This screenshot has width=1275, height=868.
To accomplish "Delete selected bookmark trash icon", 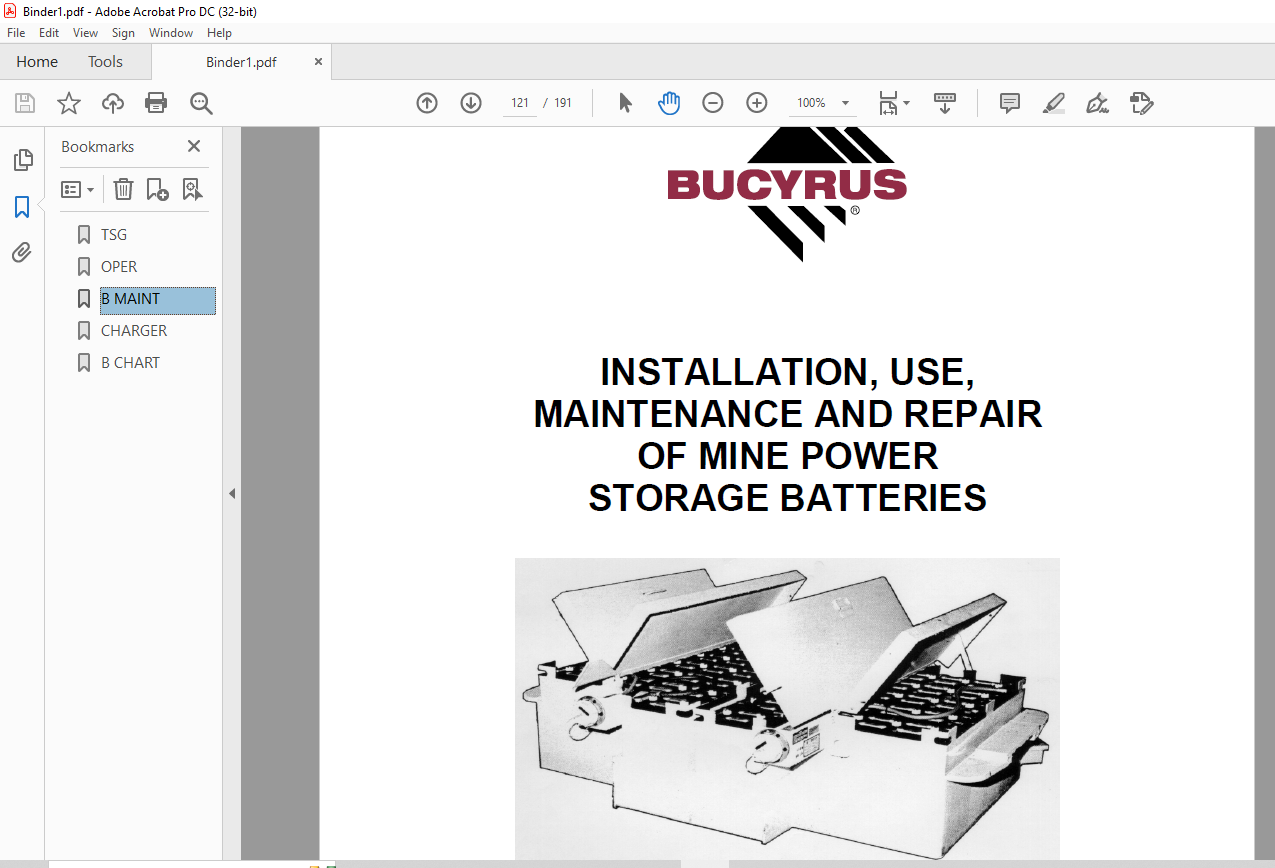I will tap(123, 189).
